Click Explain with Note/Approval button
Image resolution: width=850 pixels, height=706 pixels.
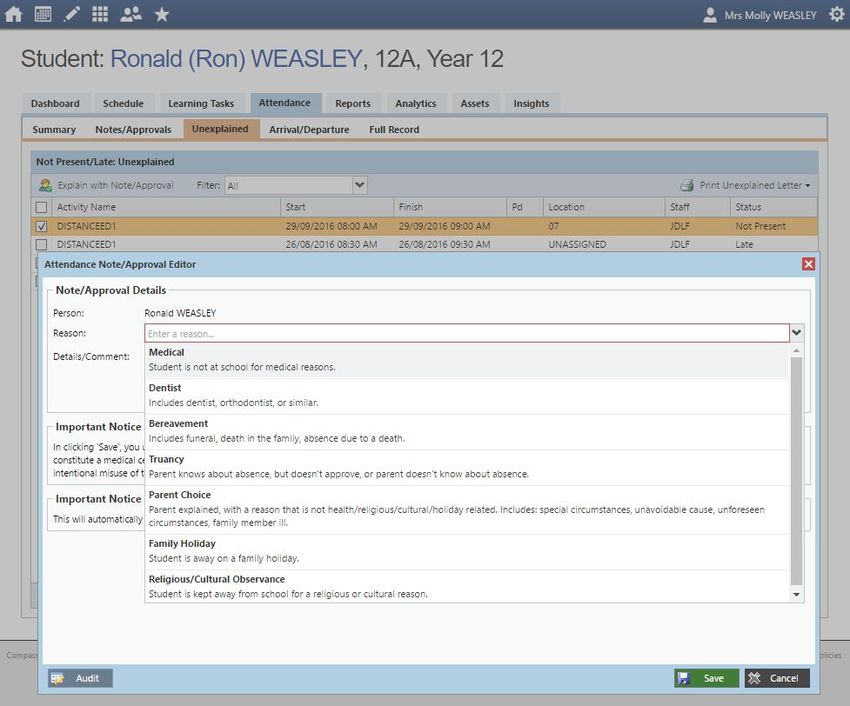[x=106, y=185]
